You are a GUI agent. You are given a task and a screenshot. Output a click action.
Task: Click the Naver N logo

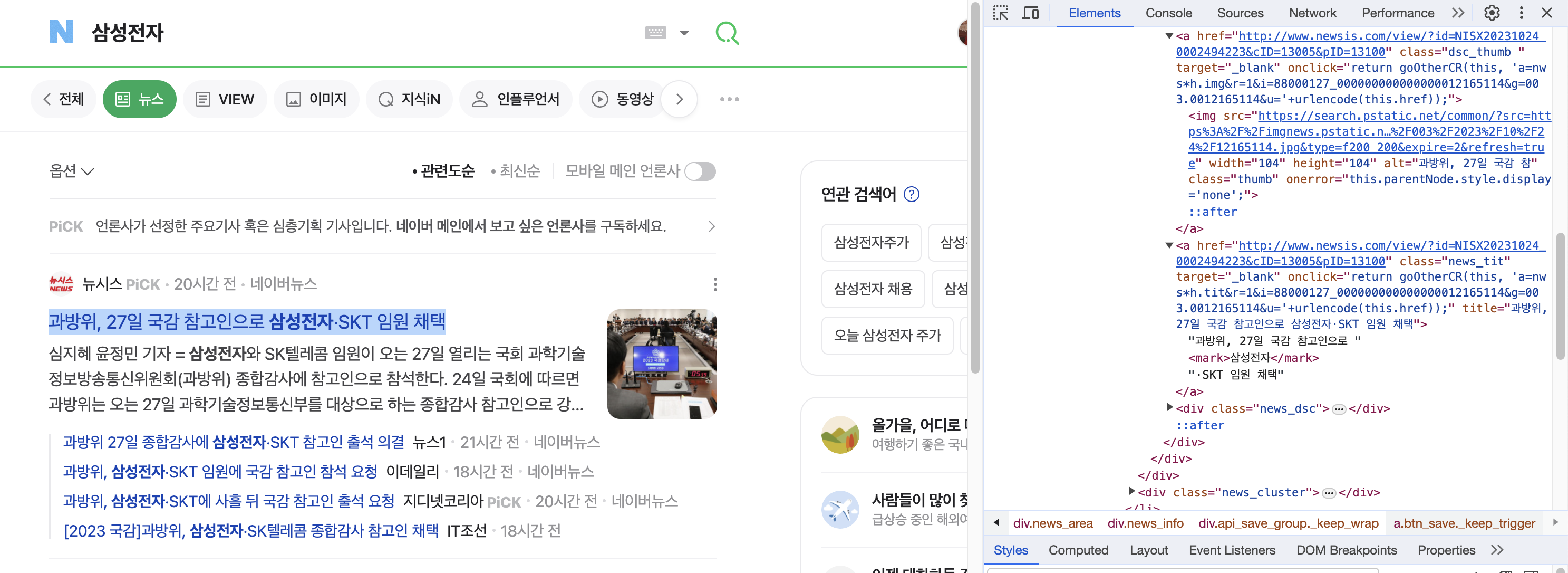click(62, 32)
